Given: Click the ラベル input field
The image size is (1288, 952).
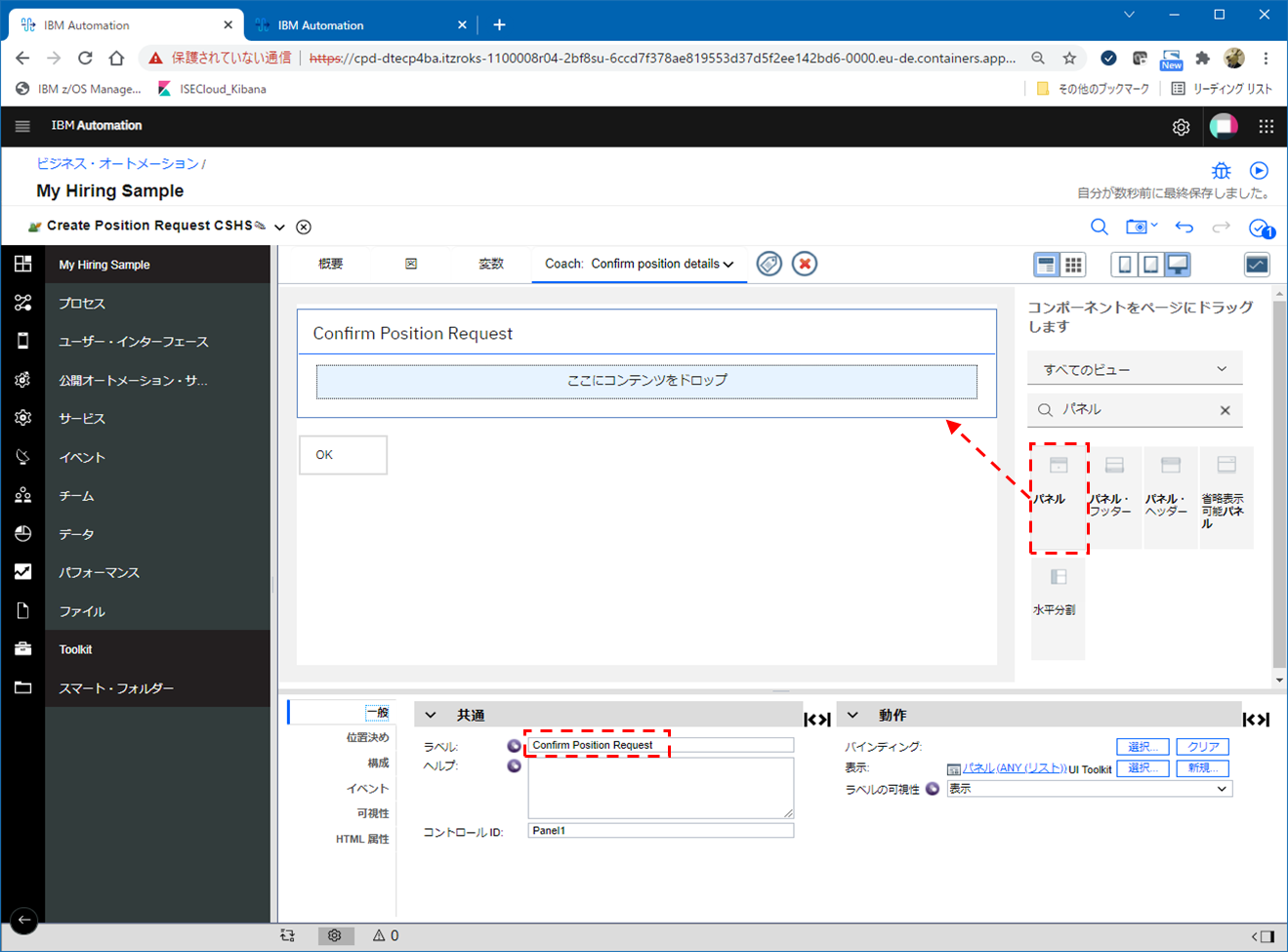Looking at the screenshot, I should [660, 745].
